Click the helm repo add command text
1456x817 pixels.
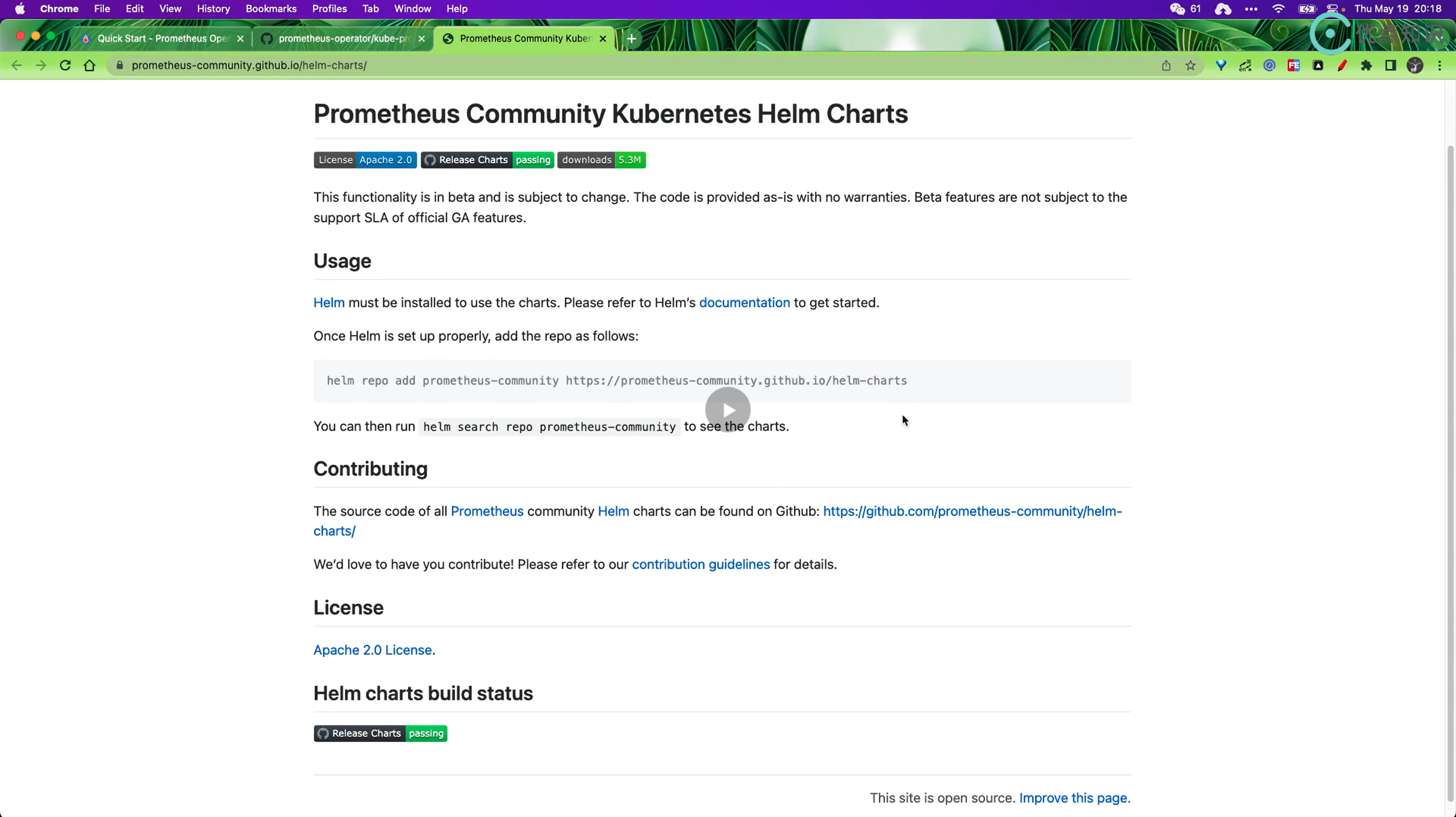tap(617, 381)
